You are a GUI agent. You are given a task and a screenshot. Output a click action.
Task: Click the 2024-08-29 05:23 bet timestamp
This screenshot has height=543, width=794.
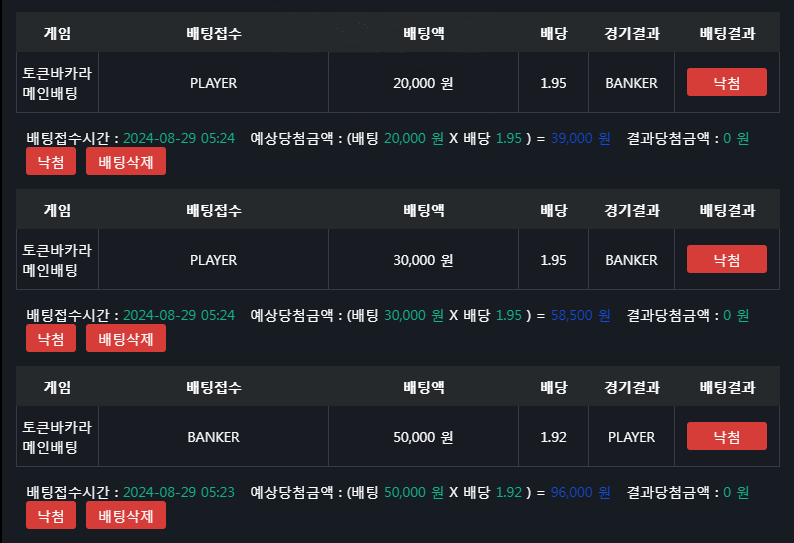179,492
